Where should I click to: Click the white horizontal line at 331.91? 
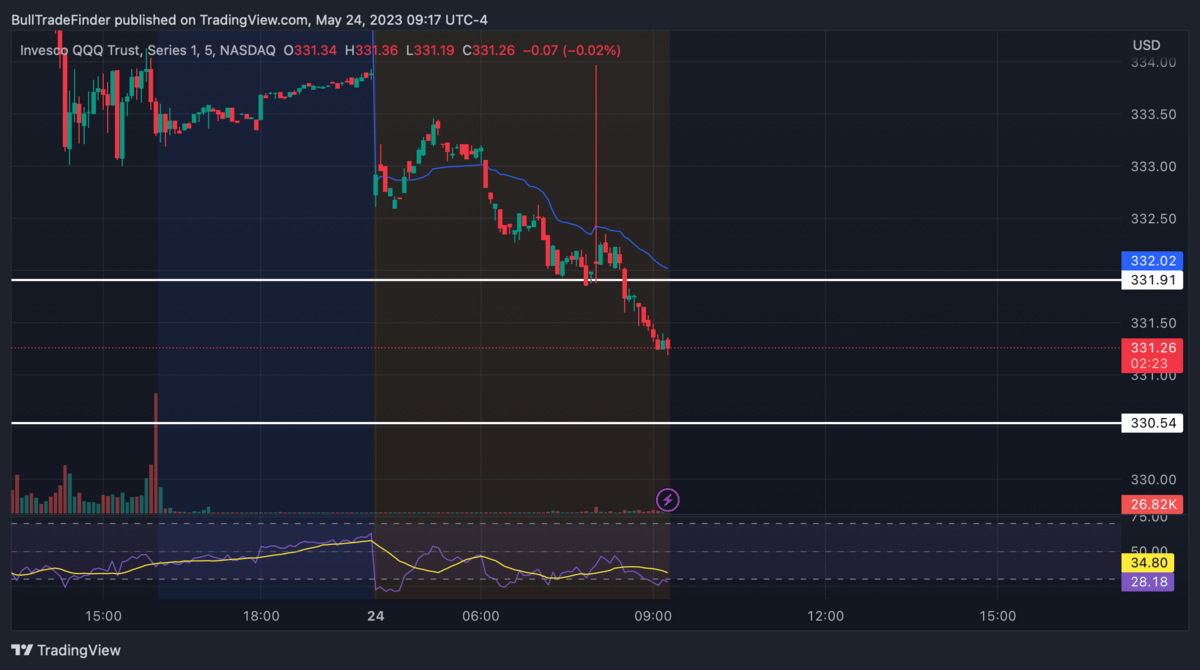(x=565, y=280)
